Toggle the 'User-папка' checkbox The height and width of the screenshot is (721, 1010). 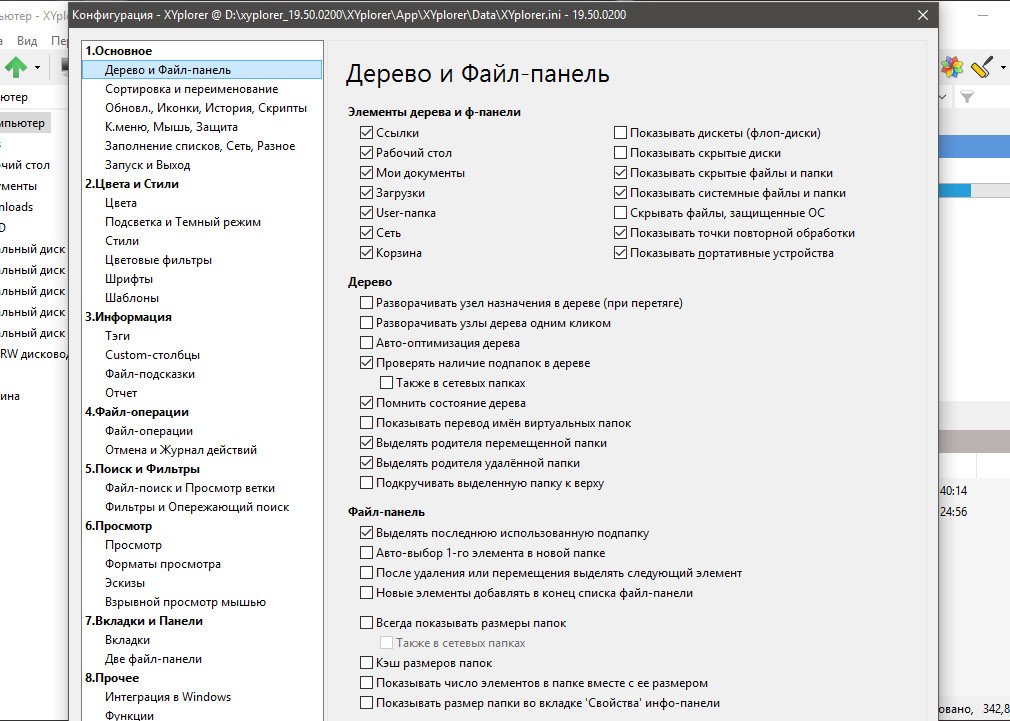click(x=367, y=213)
